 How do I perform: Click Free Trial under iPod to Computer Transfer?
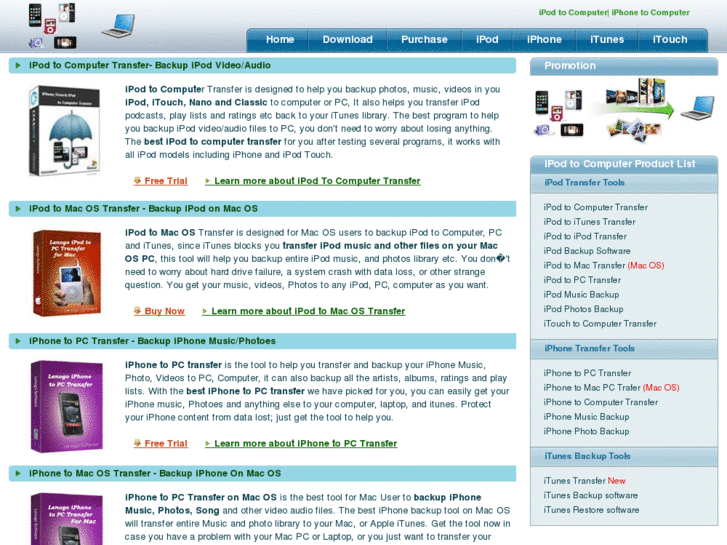166,181
